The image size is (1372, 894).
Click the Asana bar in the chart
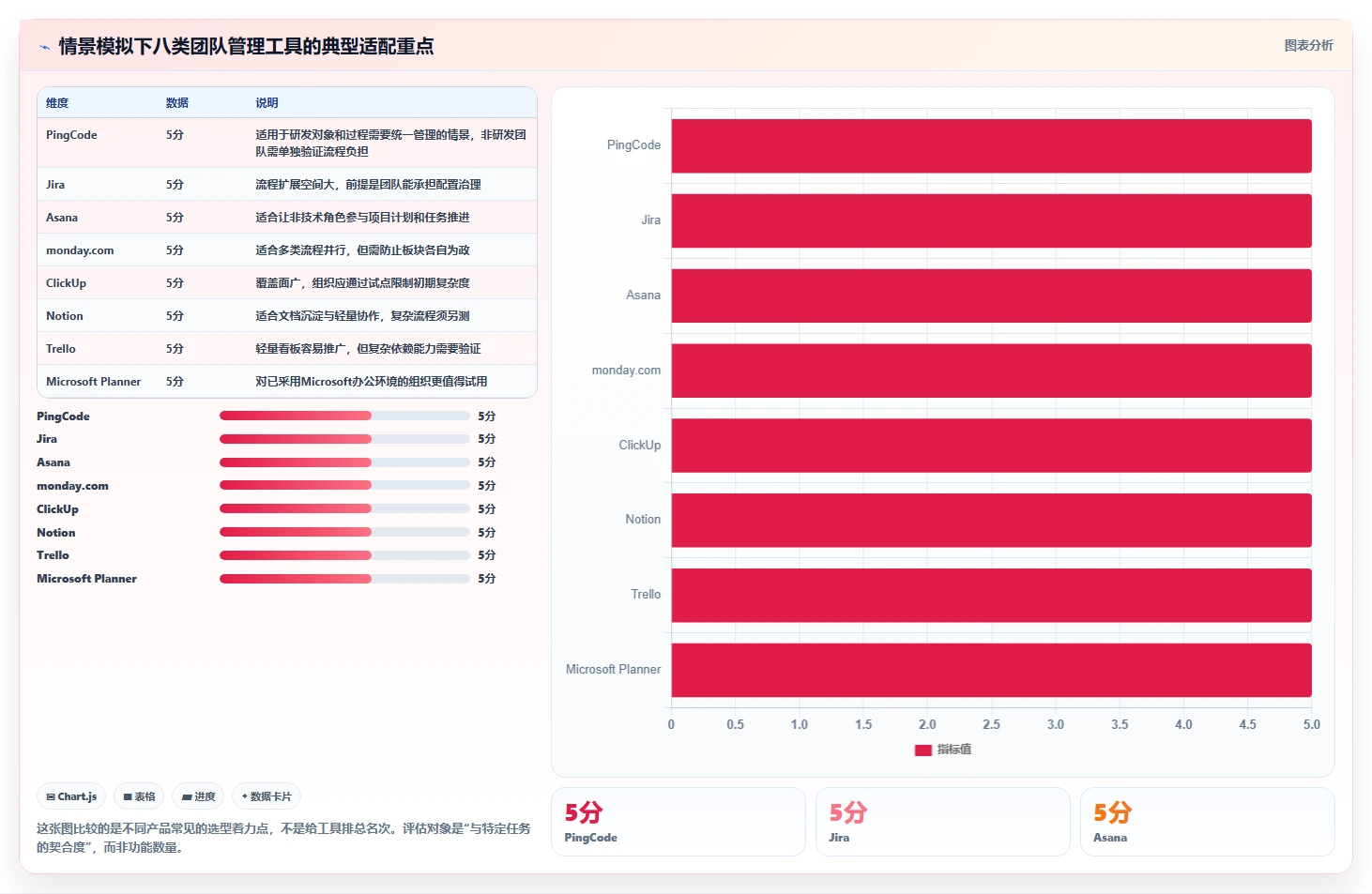pos(991,295)
